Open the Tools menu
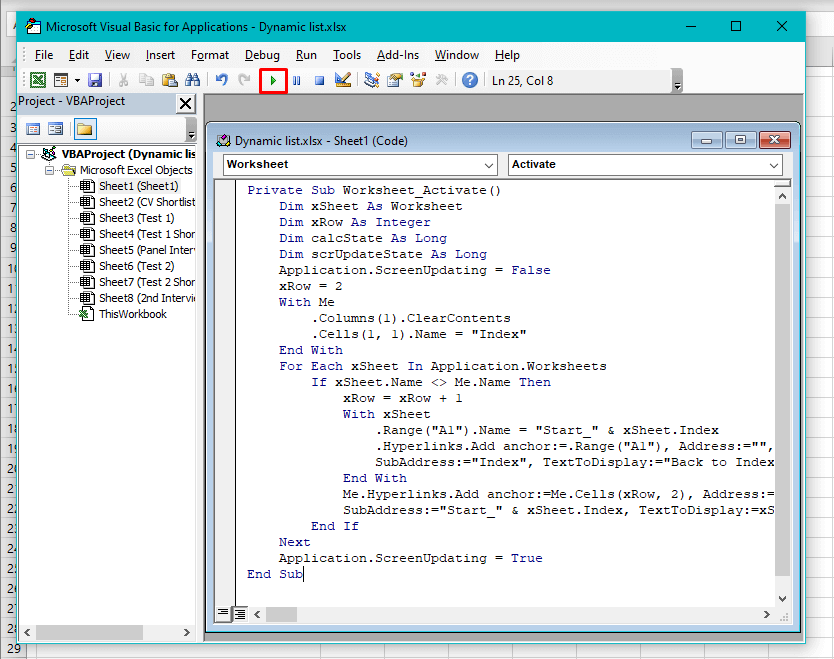834x659 pixels. [x=347, y=55]
